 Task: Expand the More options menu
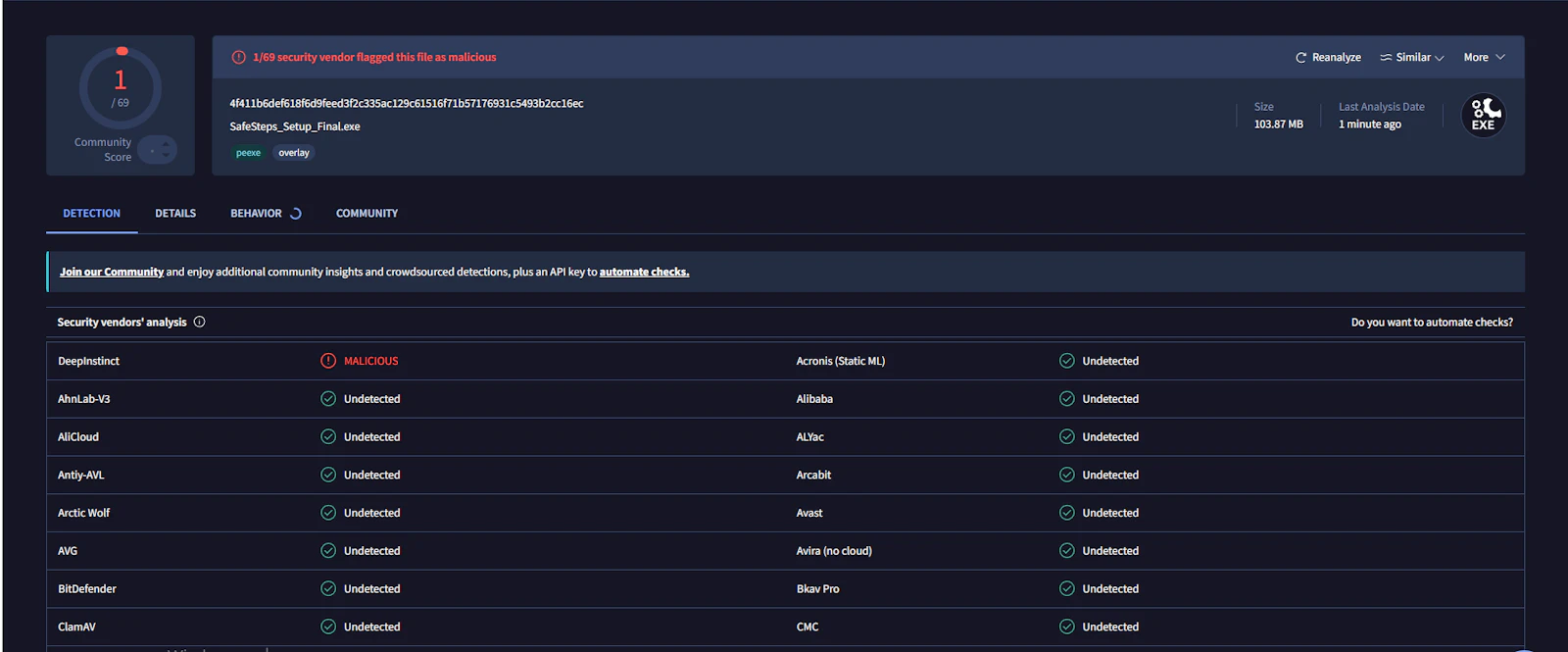[x=1484, y=58]
